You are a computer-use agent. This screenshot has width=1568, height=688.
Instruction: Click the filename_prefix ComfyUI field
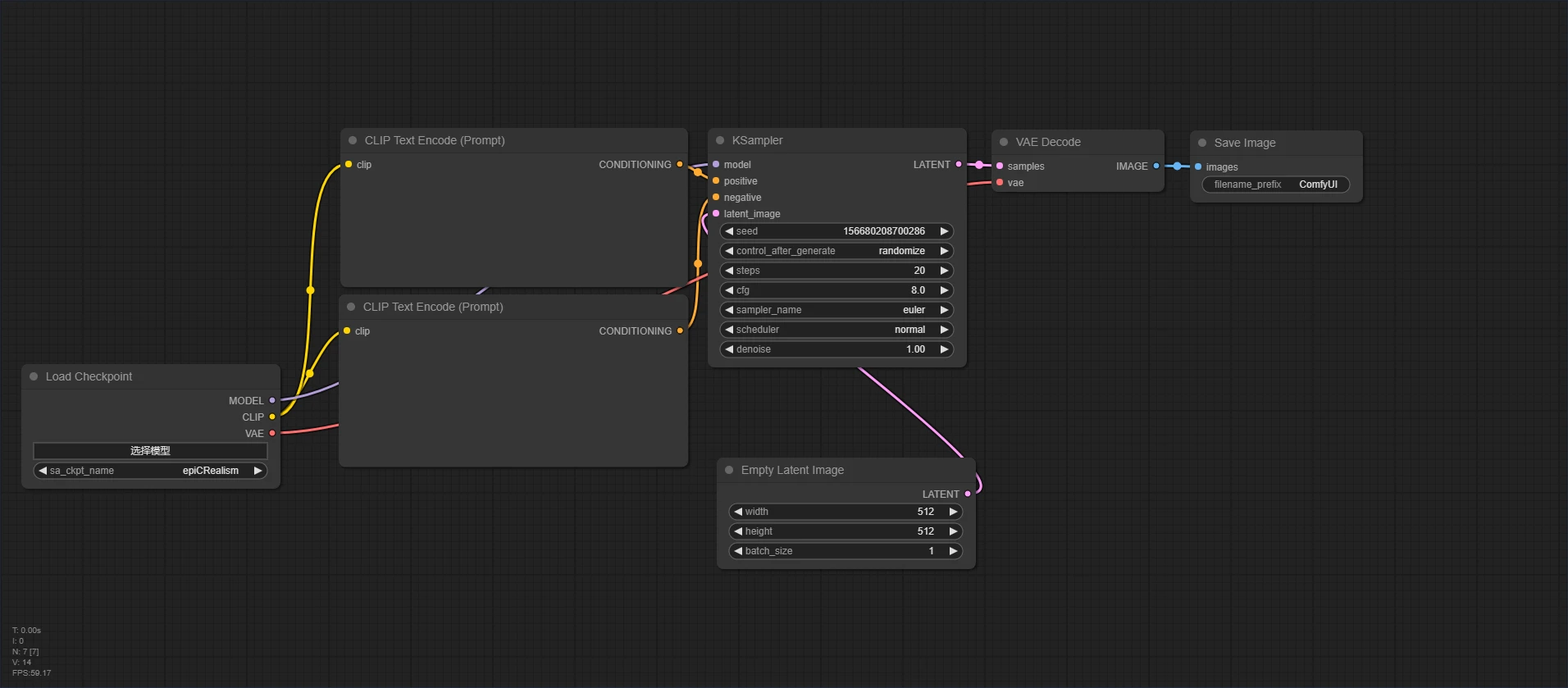pos(1275,185)
